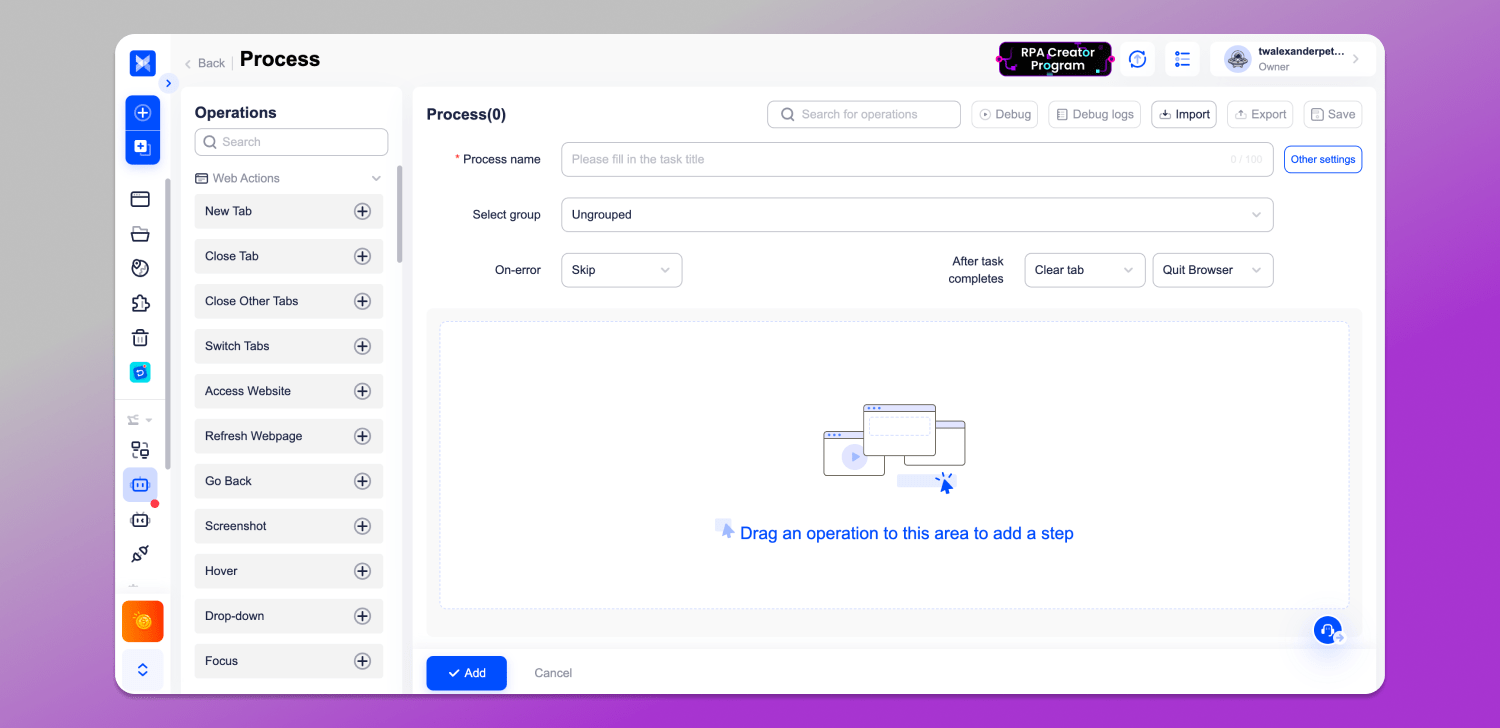This screenshot has width=1500, height=728.
Task: Click the Save button
Action: coord(1333,114)
